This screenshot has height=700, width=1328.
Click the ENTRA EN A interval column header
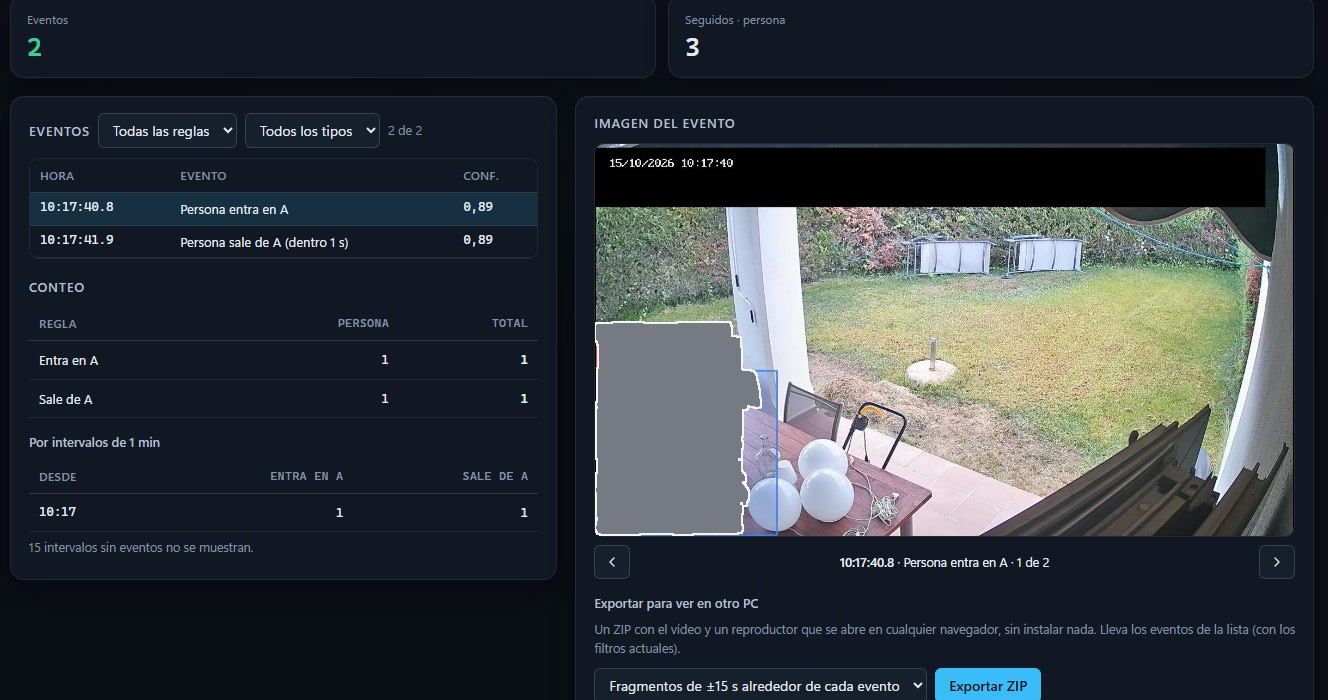(x=307, y=477)
